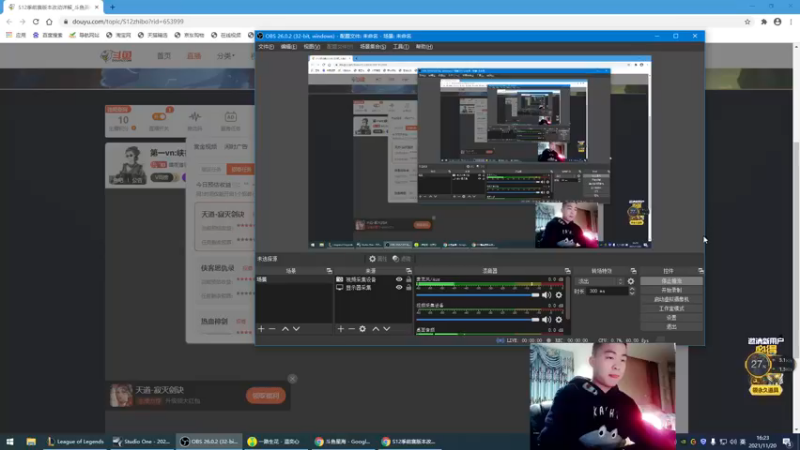The height and width of the screenshot is (450, 800).
Task: Open Windows Start menu
Action: tap(10, 442)
